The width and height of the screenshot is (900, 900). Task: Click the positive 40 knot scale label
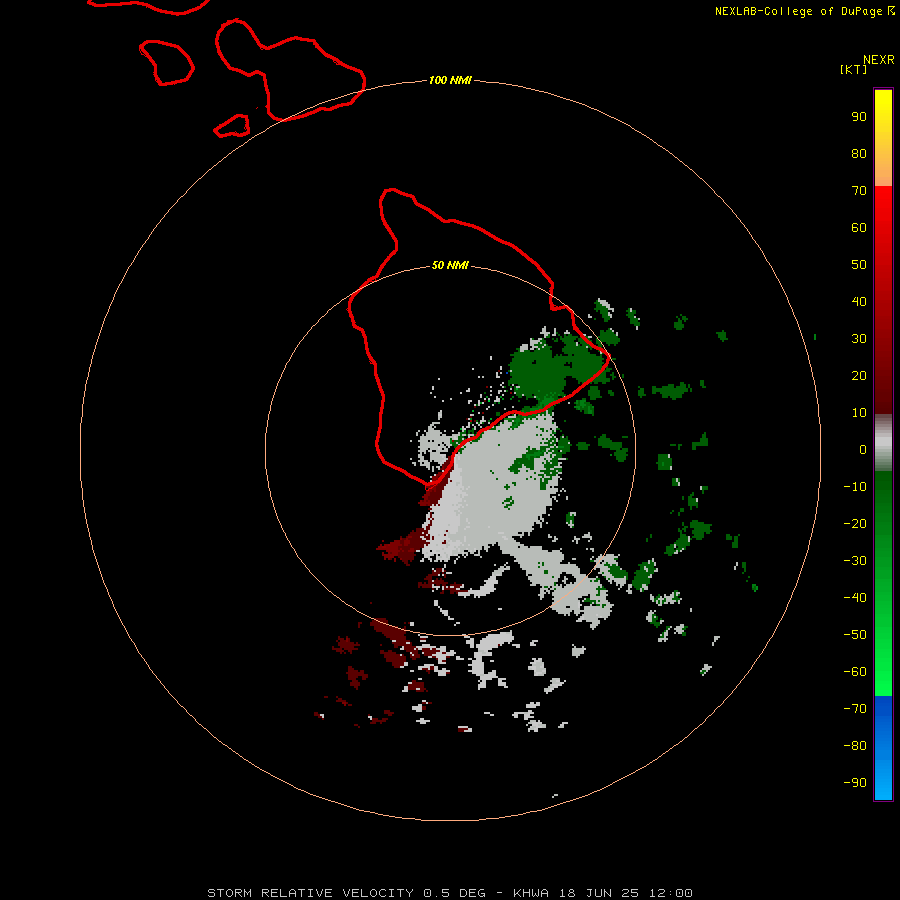tap(859, 301)
